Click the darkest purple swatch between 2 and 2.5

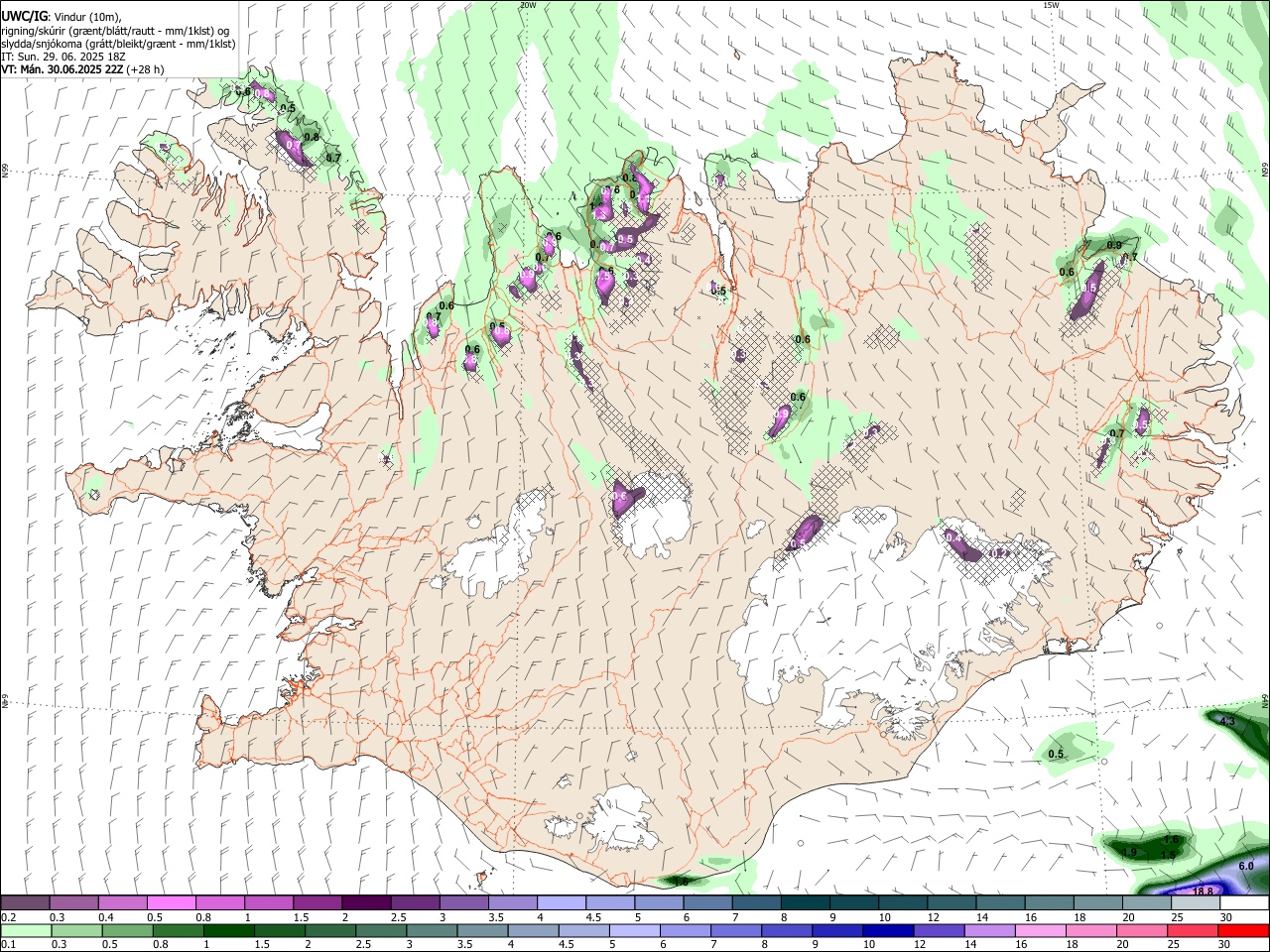tap(366, 903)
